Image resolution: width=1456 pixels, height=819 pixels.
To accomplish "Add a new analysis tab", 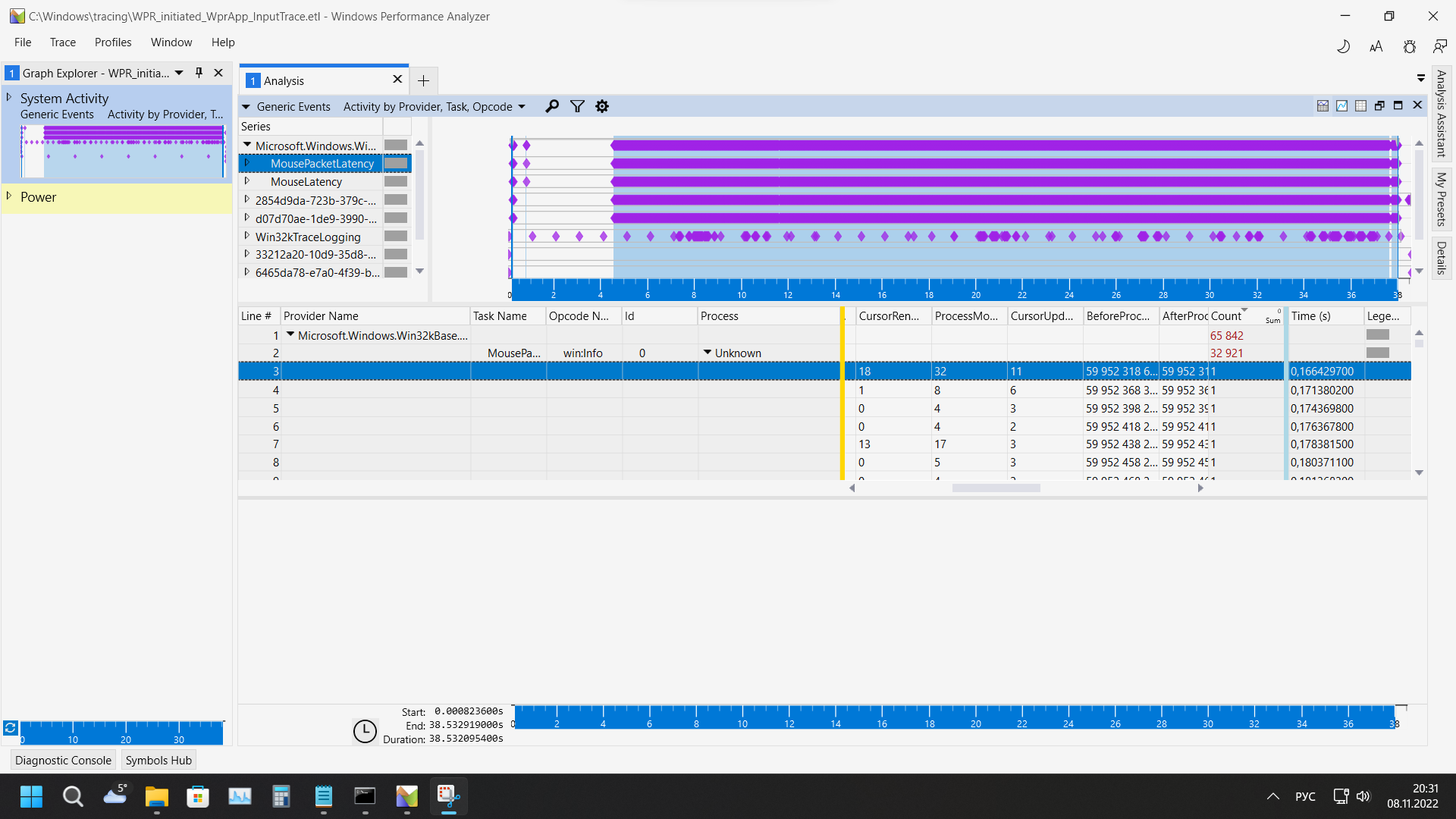I will click(x=423, y=80).
